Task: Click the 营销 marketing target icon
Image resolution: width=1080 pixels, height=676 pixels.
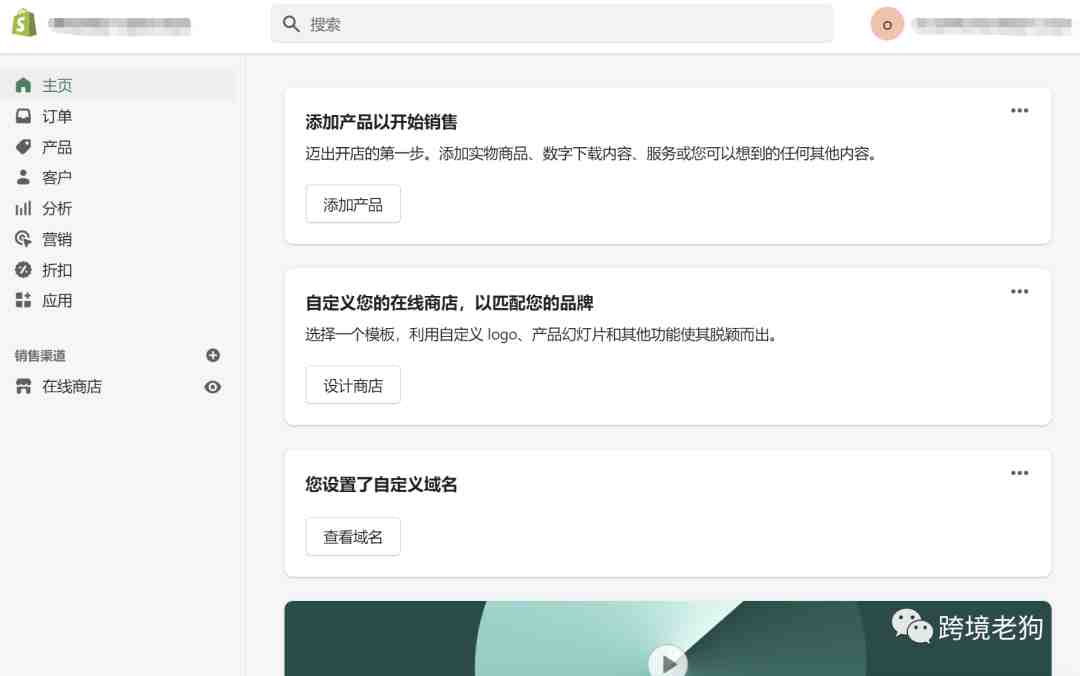Action: [23, 239]
